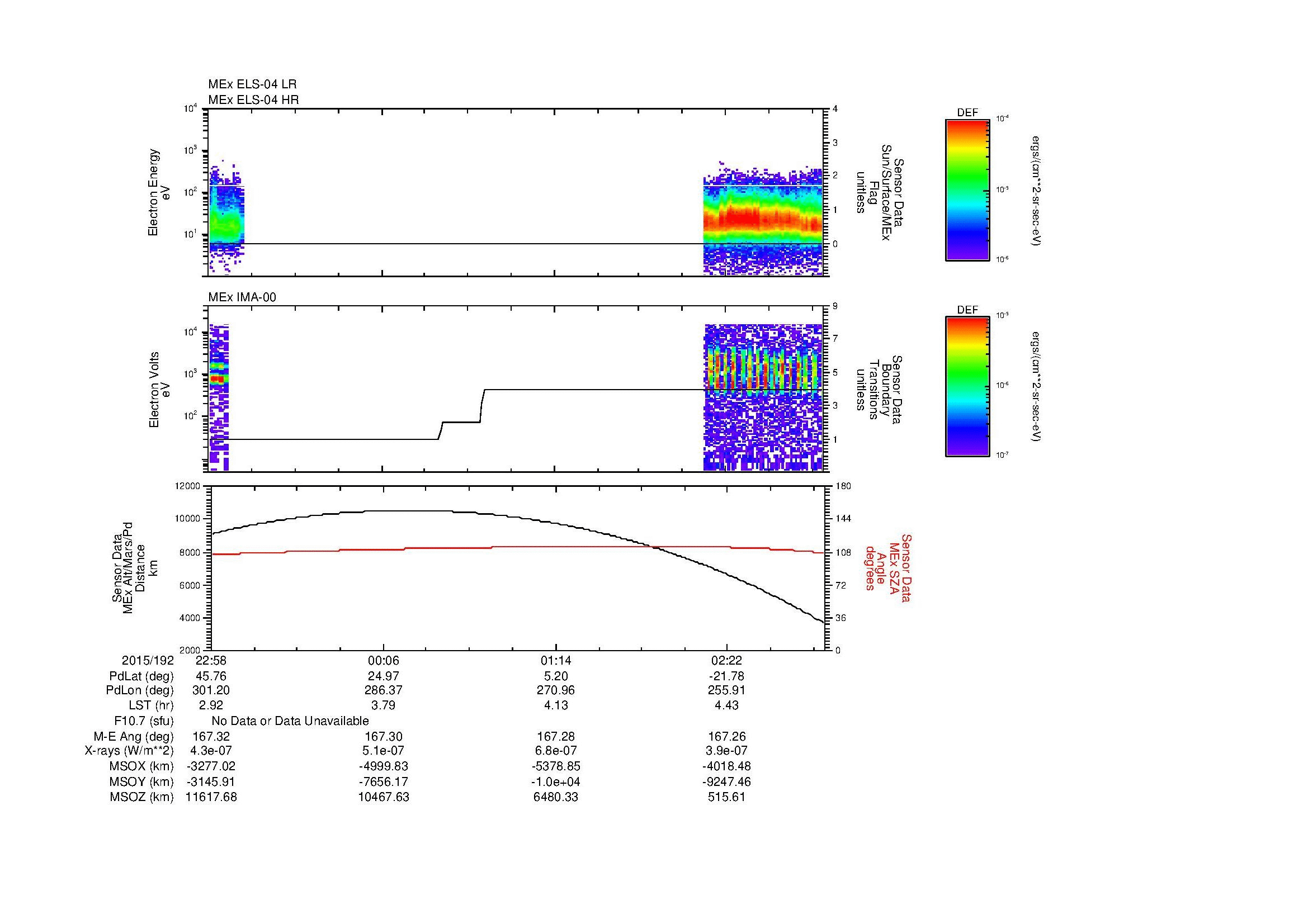Click the time tick label '00:06'
This screenshot has height=924, width=1308.
(x=384, y=660)
